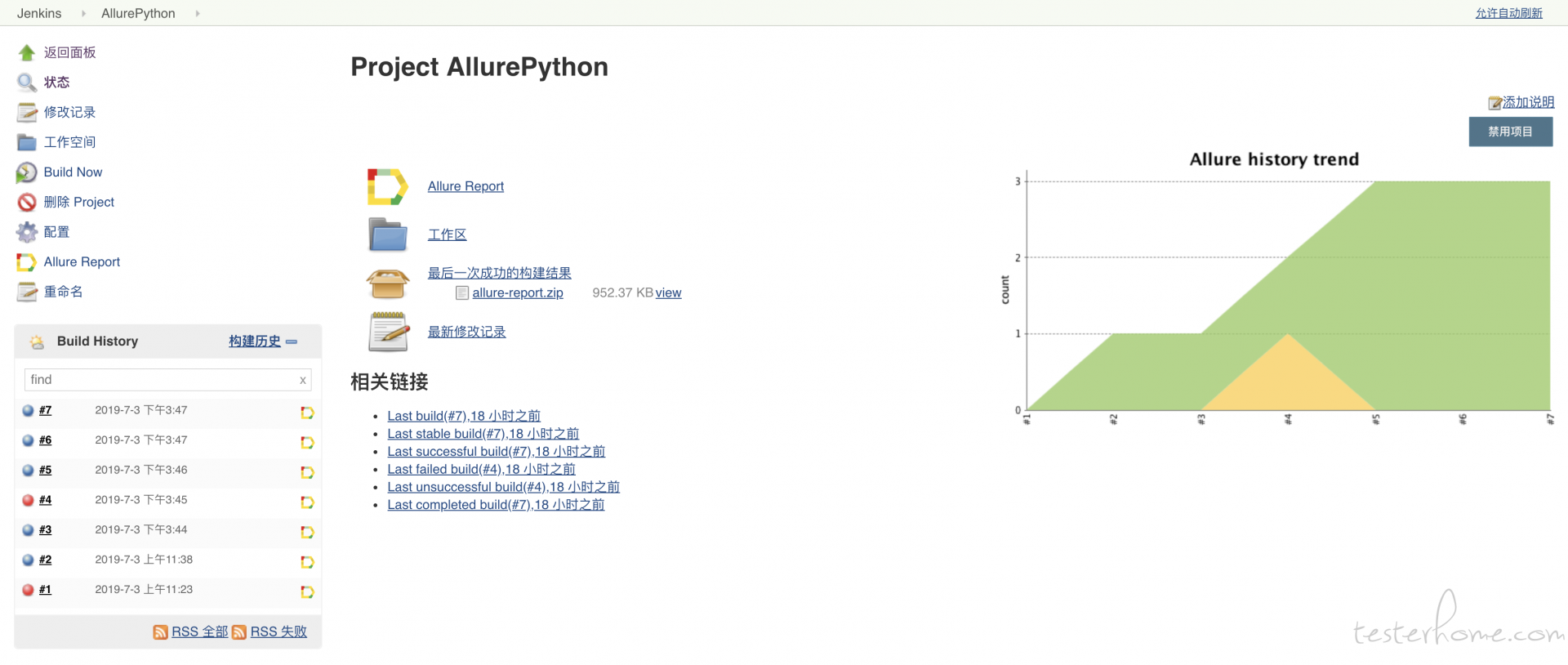Click the 添加说明 link
Viewport: 1568px width, 665px height.
(1528, 102)
